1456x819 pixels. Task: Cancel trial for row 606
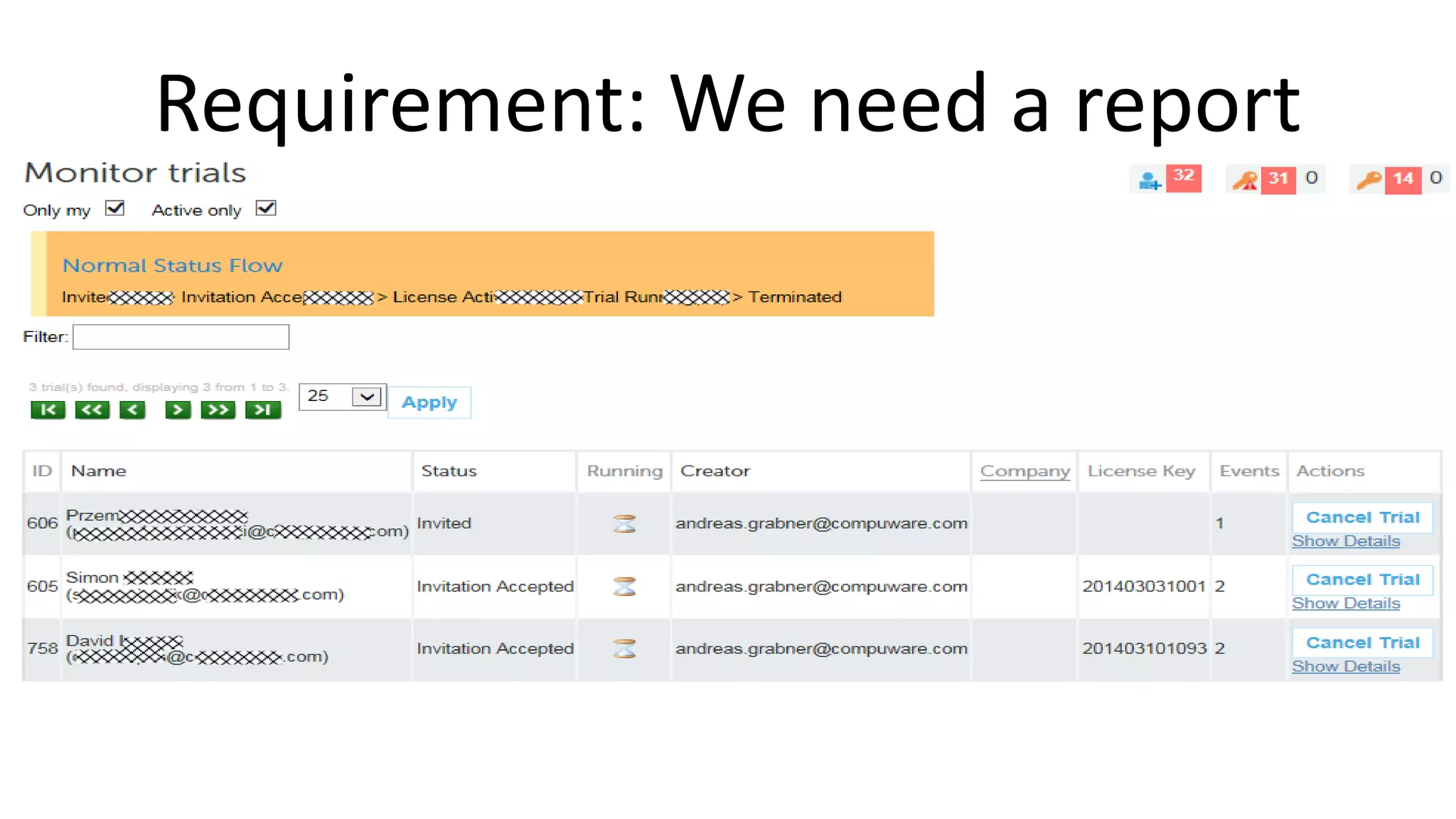tap(1362, 518)
